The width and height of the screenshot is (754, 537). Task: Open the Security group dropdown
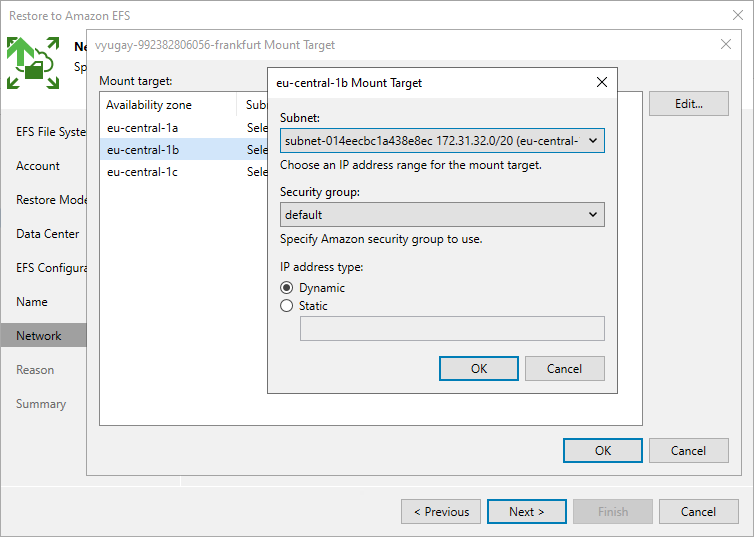(x=442, y=214)
